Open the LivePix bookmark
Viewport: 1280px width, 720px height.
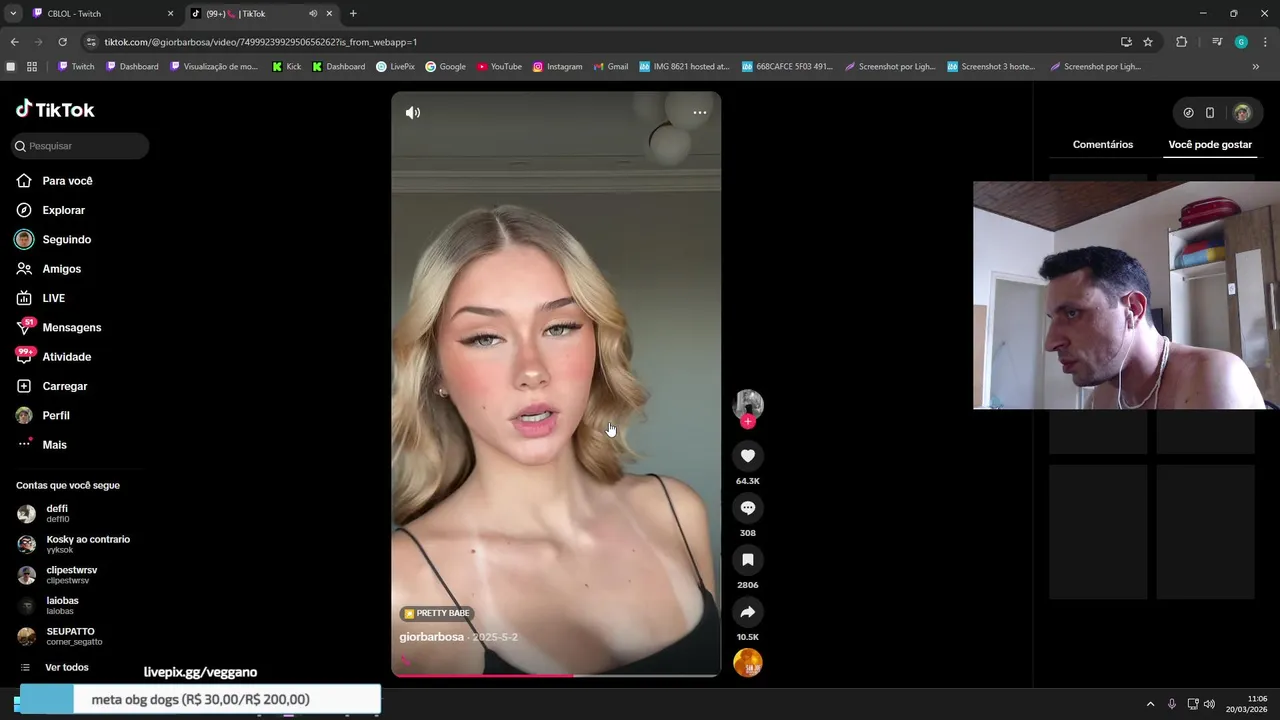396,67
